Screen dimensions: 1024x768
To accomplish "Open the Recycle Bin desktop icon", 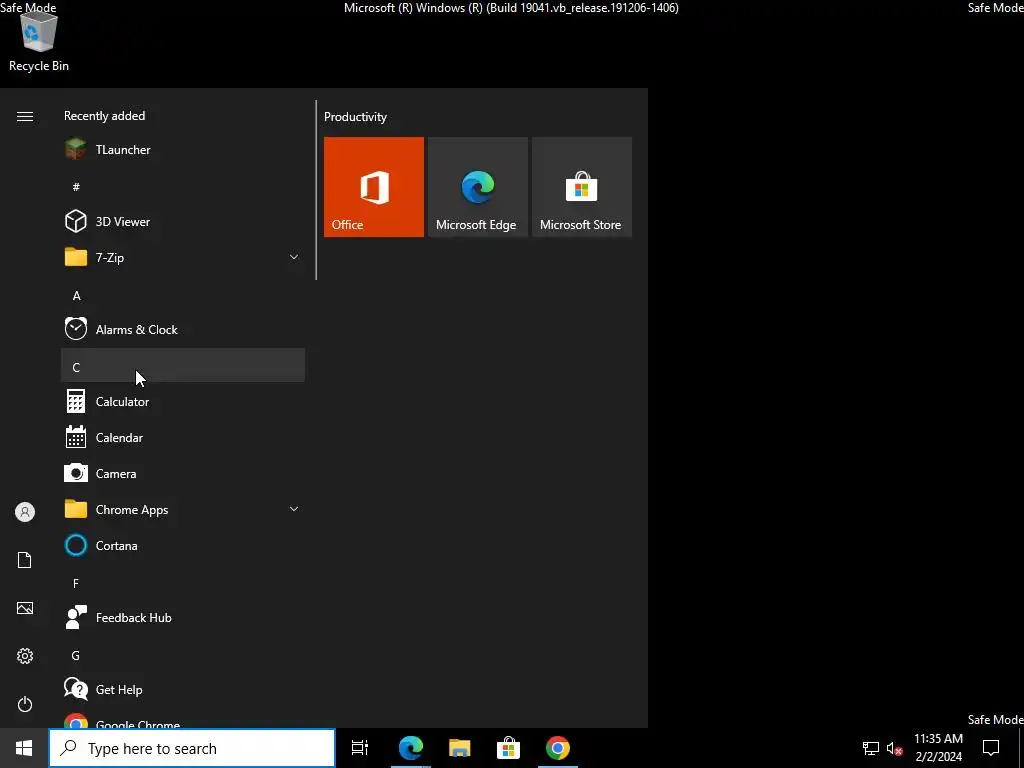I will (39, 40).
